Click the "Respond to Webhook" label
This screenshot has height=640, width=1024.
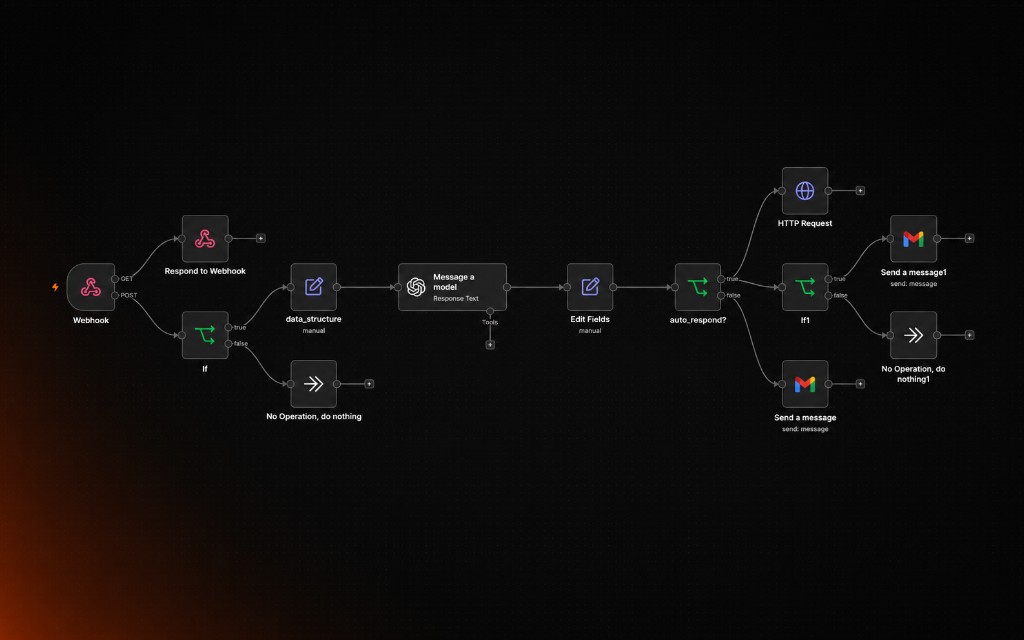point(205,271)
